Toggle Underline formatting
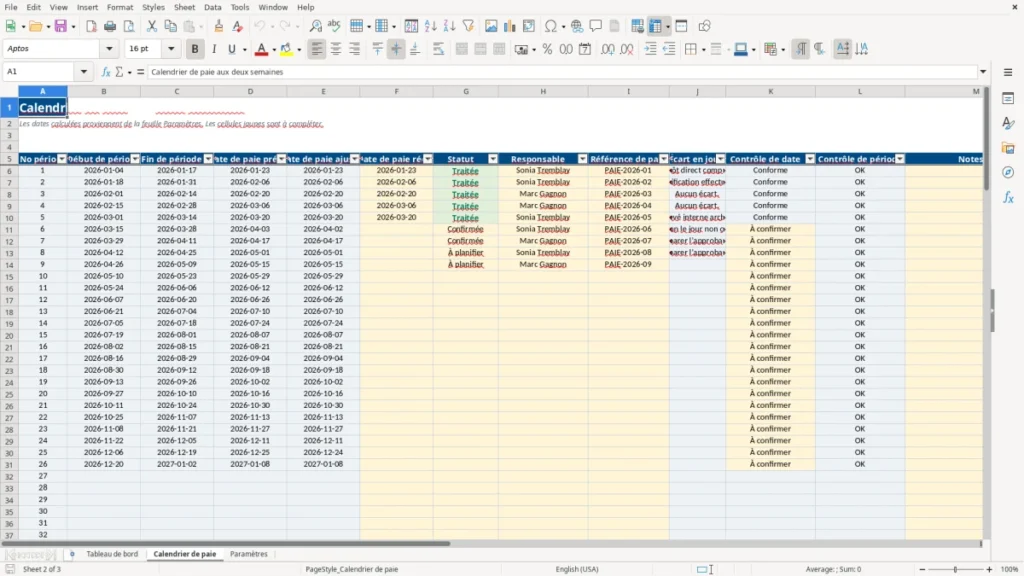 pos(231,49)
